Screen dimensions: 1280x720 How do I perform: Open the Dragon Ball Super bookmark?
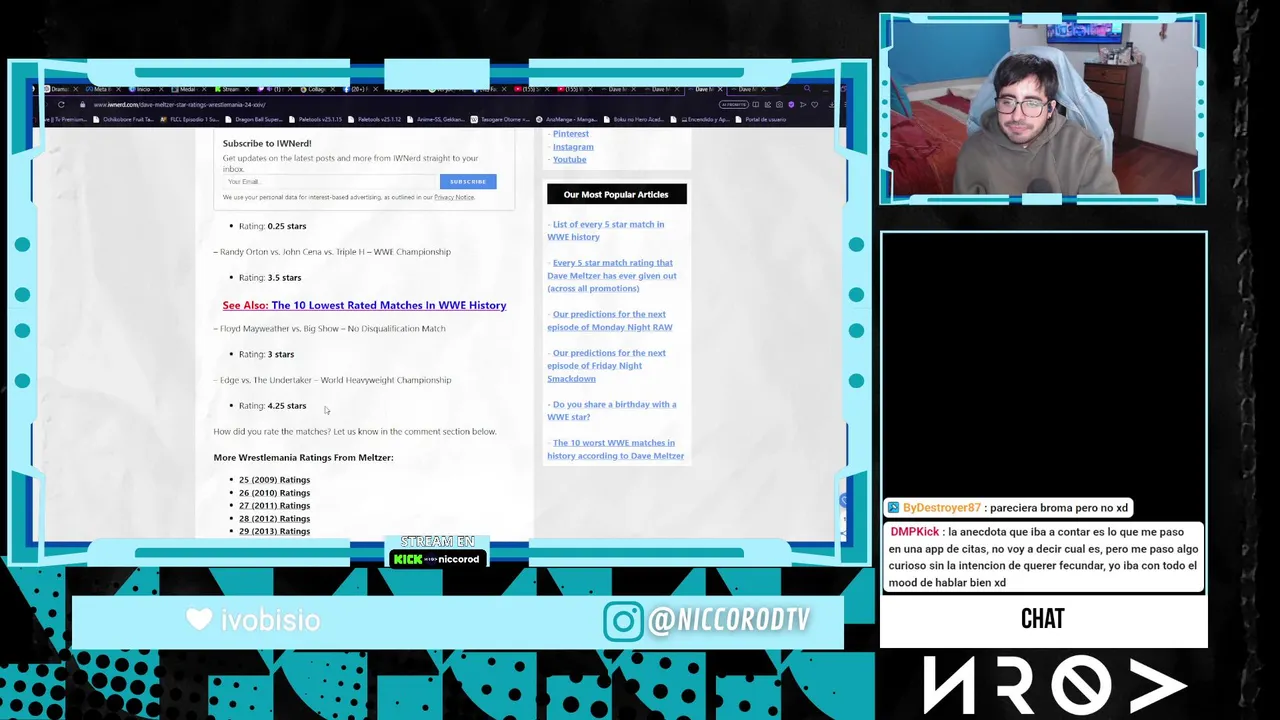(256, 119)
